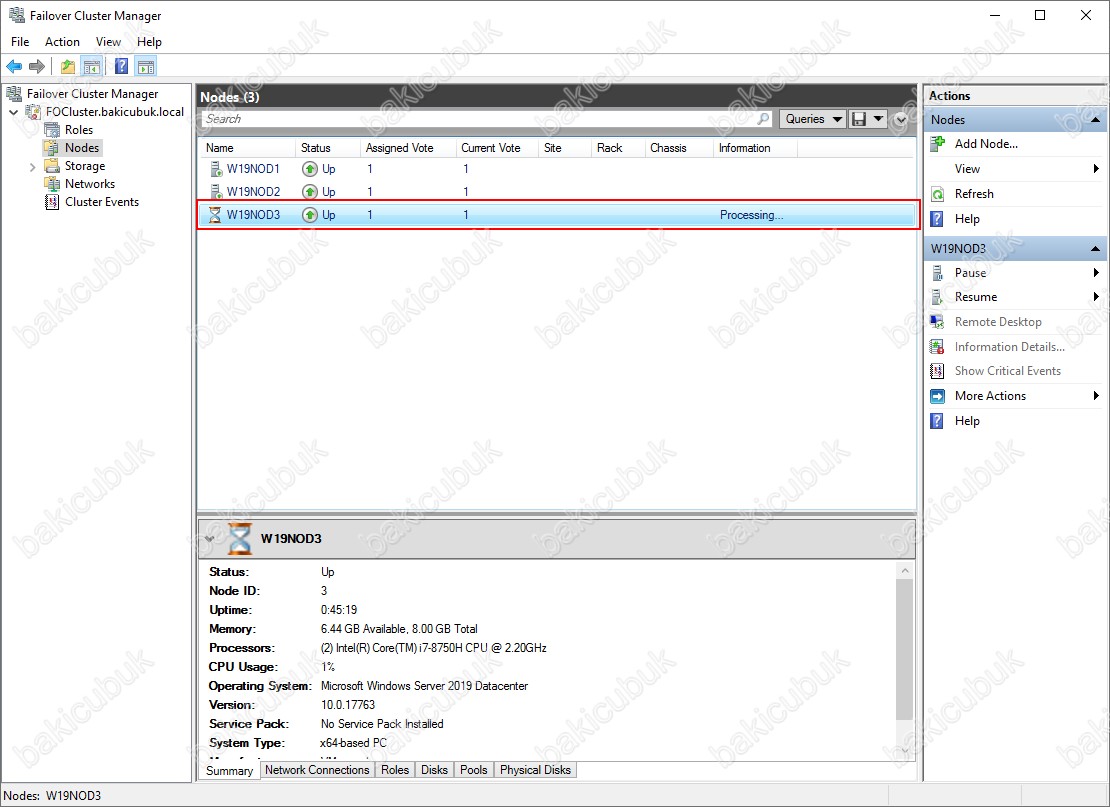Toggle the Show/Hide Console Tree toolbar icon

coord(91,67)
